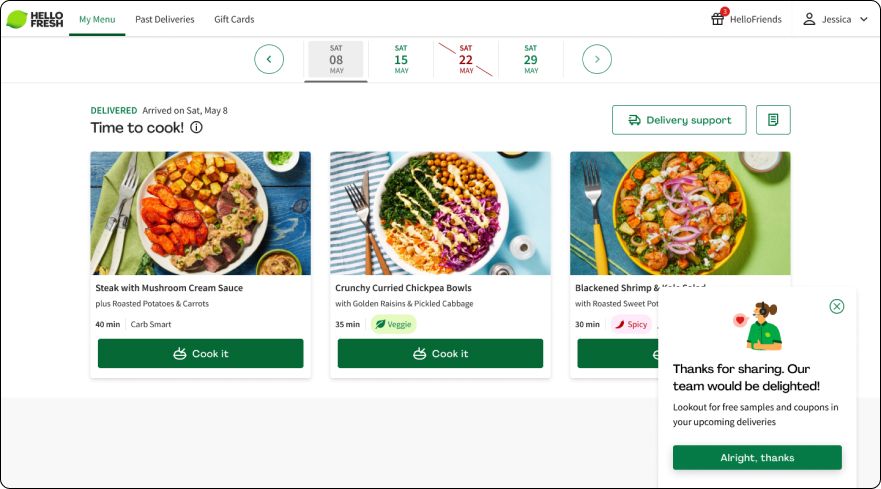Image resolution: width=881 pixels, height=489 pixels.
Task: Open the Gift Cards tab
Action: click(234, 19)
